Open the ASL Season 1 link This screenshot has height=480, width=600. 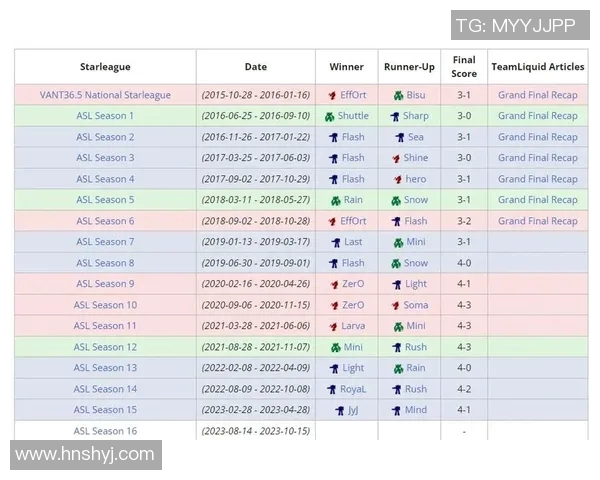click(x=105, y=116)
